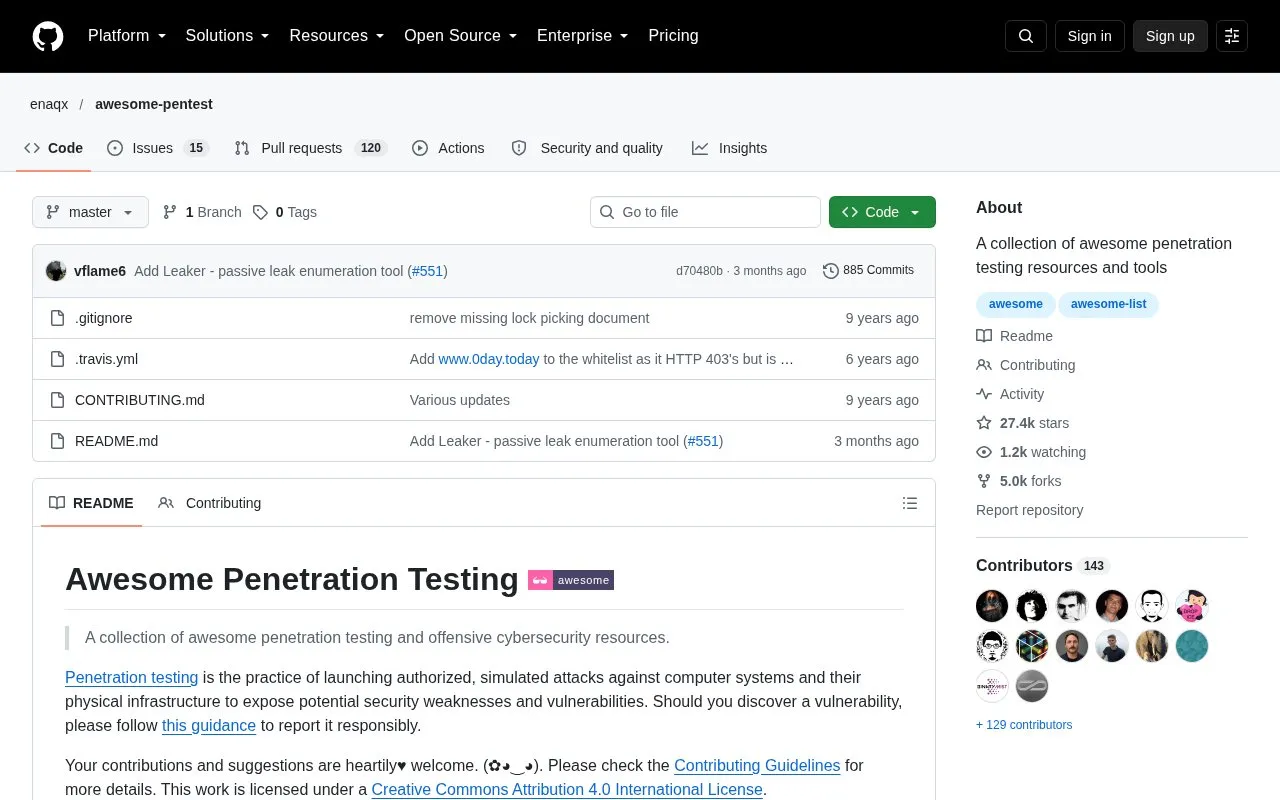Open the Pricing link
This screenshot has height=800, width=1280.
(673, 36)
